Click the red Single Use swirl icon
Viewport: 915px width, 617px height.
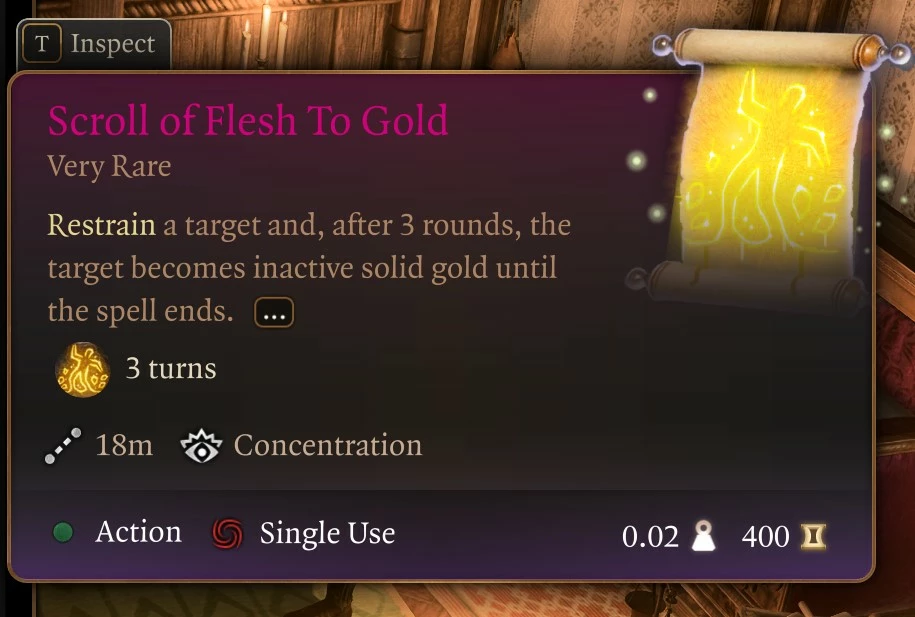(x=228, y=534)
